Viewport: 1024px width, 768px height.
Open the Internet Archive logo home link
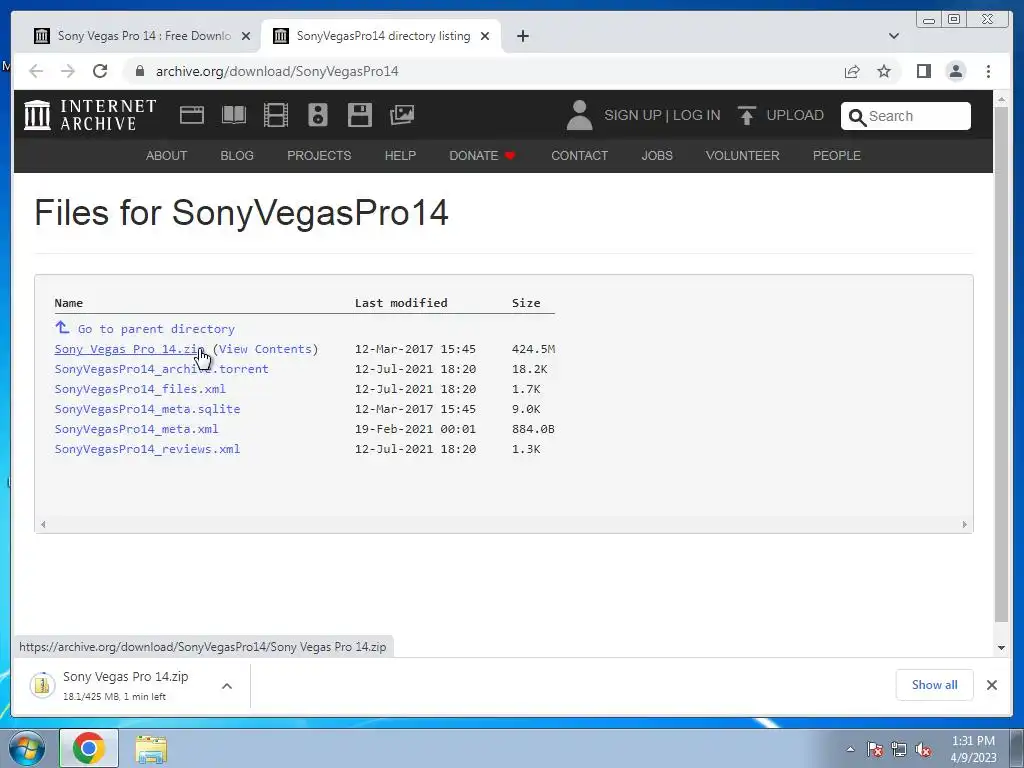click(x=90, y=115)
